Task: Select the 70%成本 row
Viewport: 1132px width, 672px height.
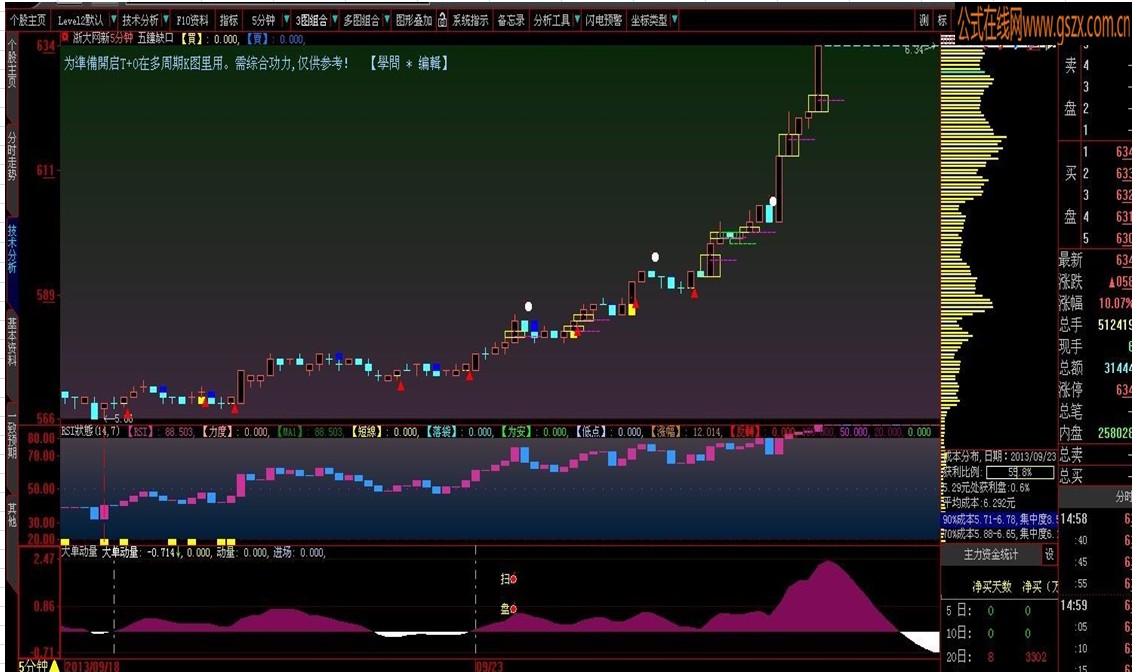Action: click(x=1000, y=533)
